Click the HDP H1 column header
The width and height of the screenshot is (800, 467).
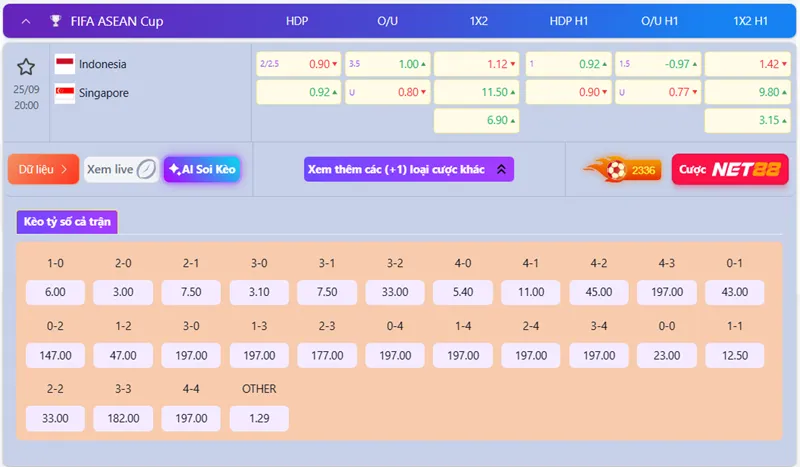[569, 21]
